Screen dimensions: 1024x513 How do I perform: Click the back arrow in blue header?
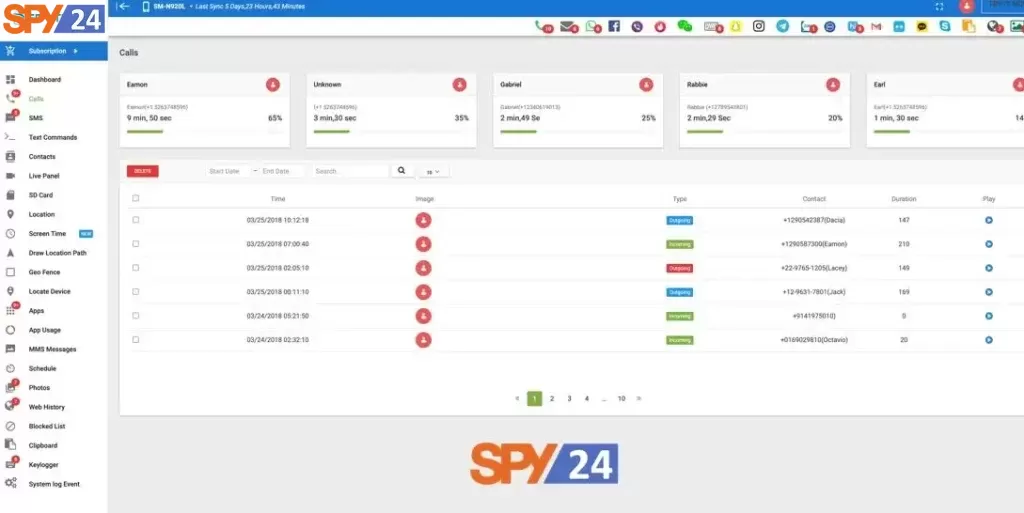pos(123,7)
